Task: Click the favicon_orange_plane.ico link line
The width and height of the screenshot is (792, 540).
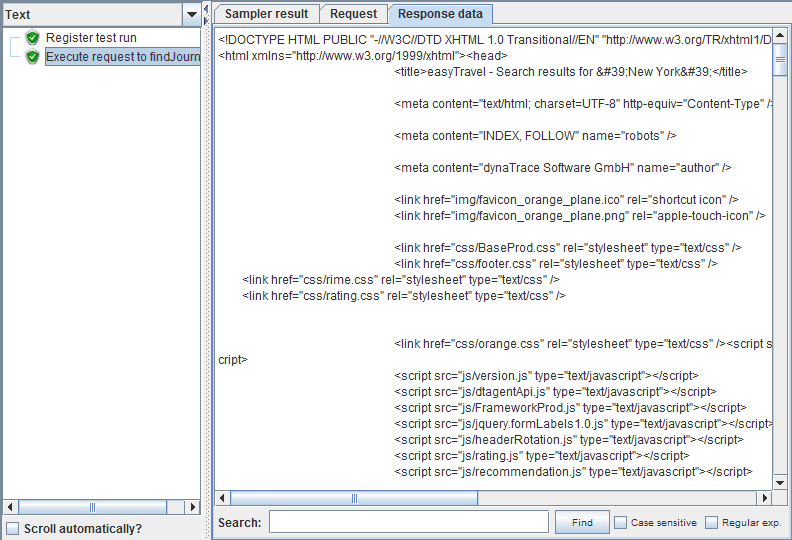Action: (x=566, y=200)
